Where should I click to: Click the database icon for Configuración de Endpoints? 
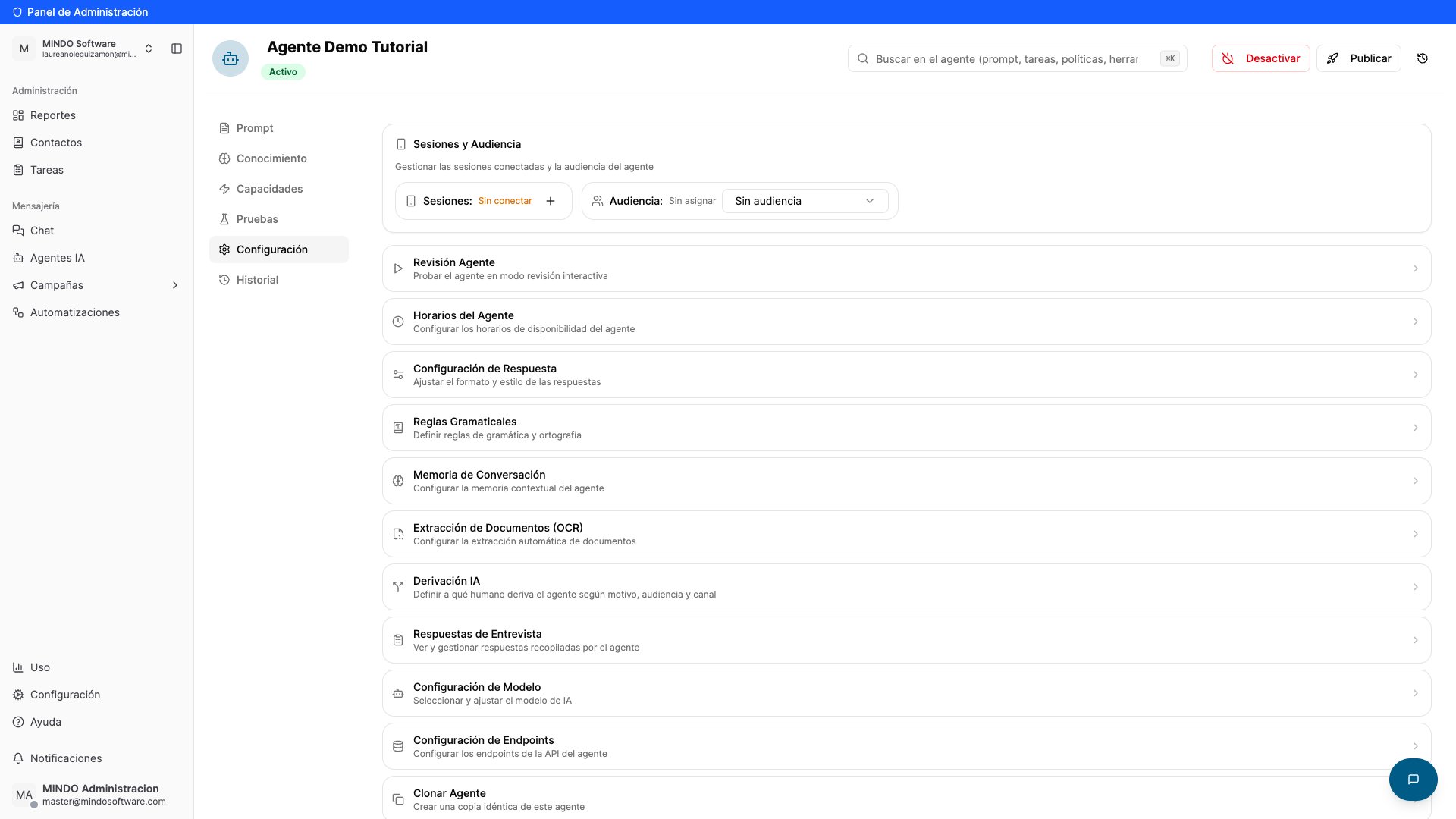[398, 746]
